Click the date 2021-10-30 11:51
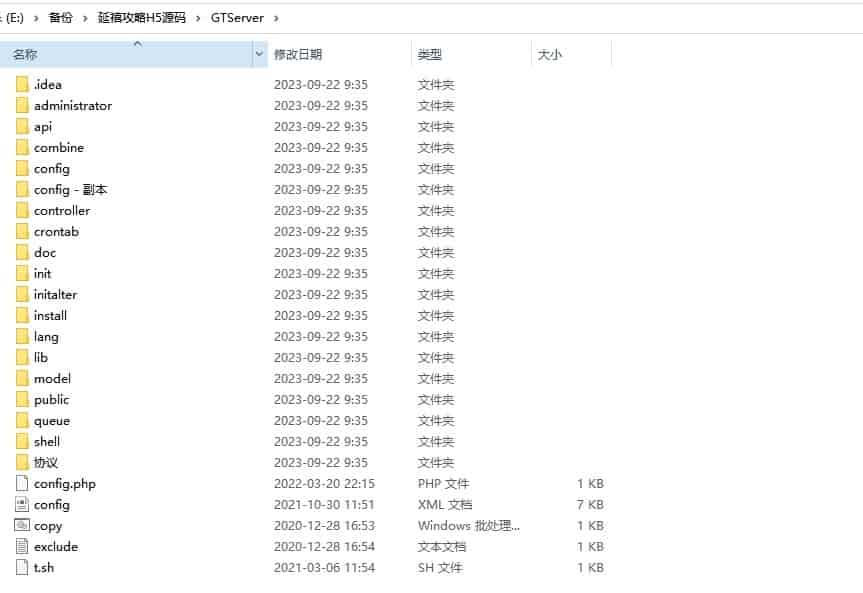Viewport: 863px width, 593px height. coord(324,504)
